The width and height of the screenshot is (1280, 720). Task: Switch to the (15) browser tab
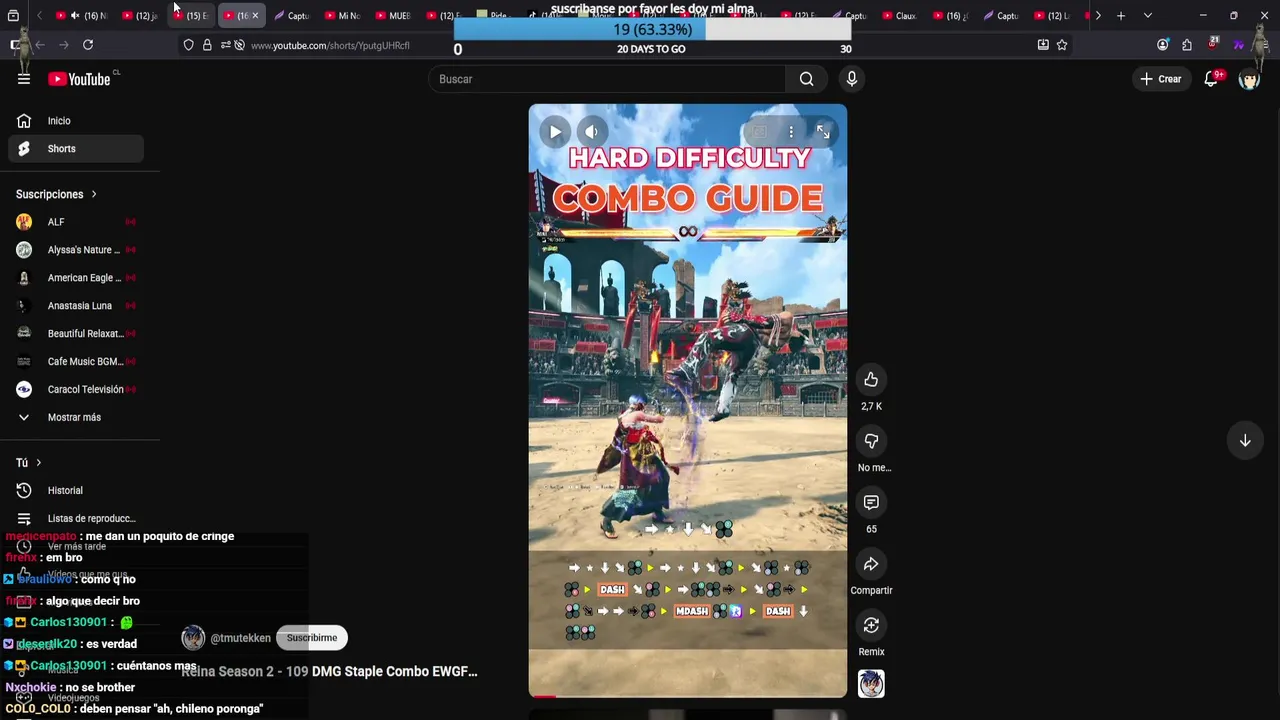pos(191,16)
